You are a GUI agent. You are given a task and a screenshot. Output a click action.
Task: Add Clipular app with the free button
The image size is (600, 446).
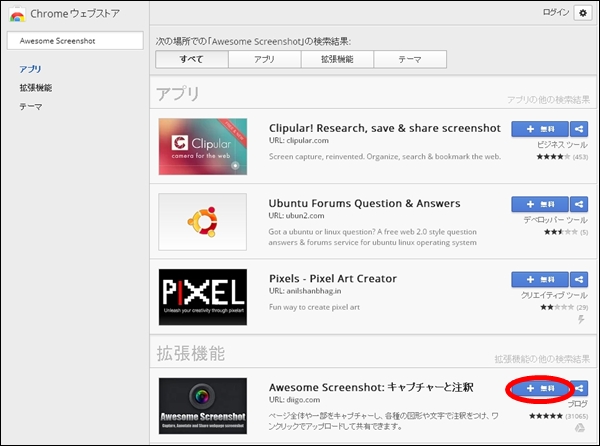tap(540, 129)
